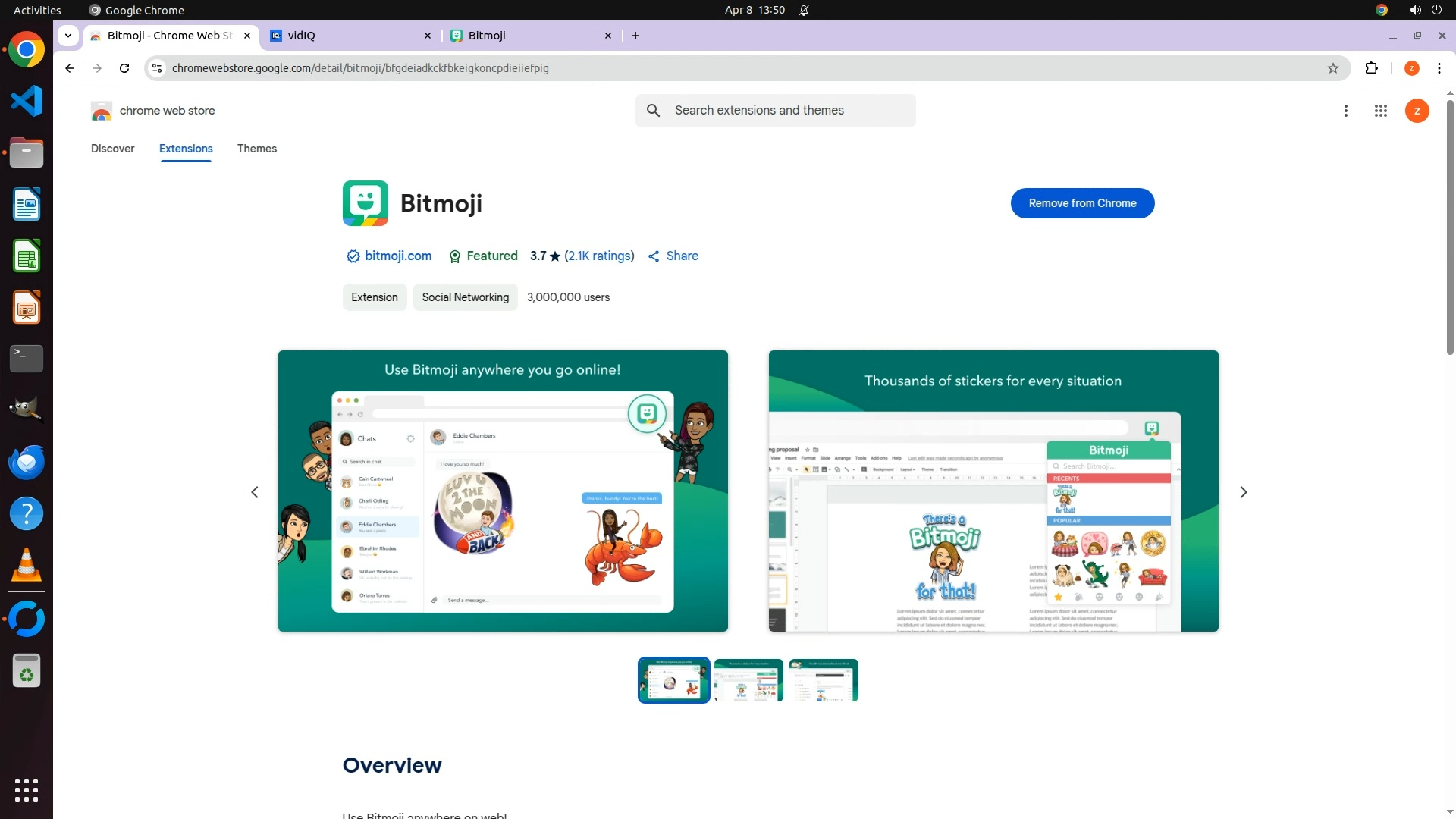View site information icon in address bar
Image resolution: width=1456 pixels, height=819 pixels.
click(156, 68)
